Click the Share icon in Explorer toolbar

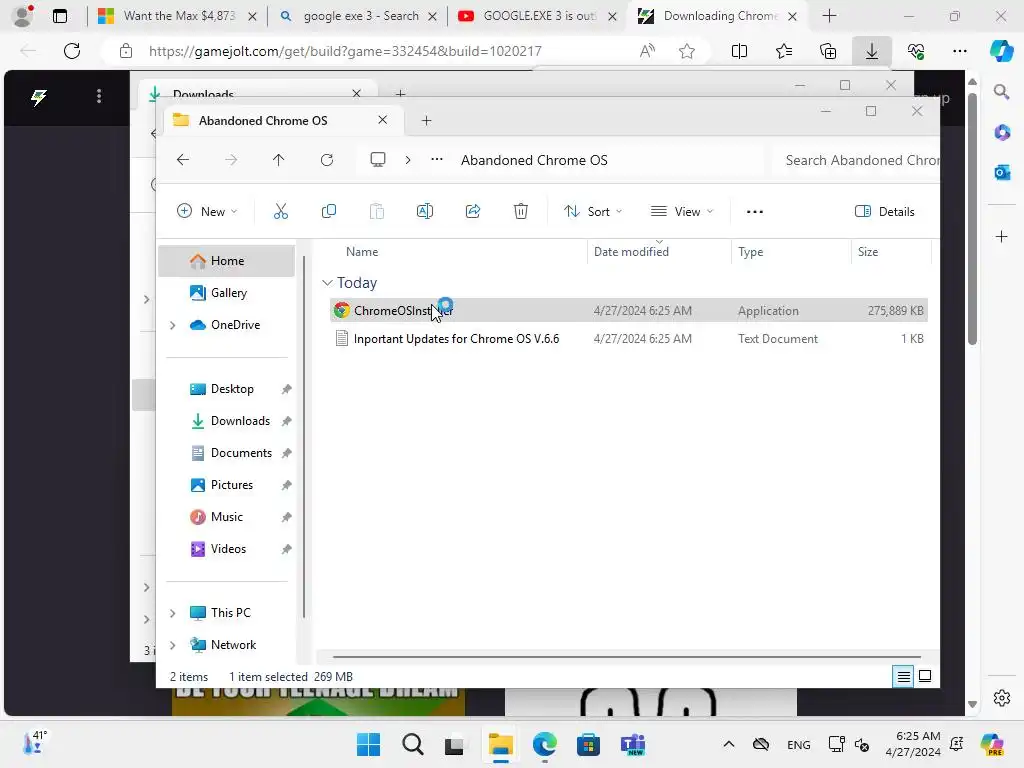point(473,212)
